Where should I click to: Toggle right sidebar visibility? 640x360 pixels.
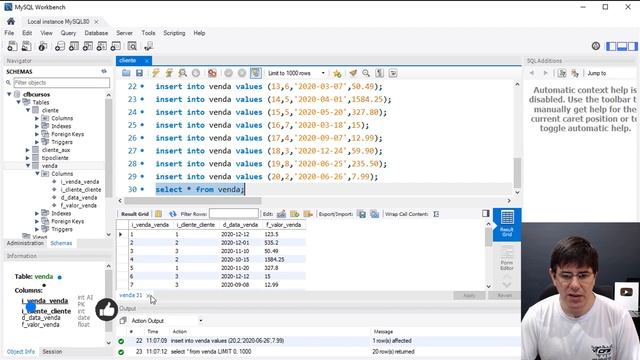pyautogui.click(x=633, y=46)
